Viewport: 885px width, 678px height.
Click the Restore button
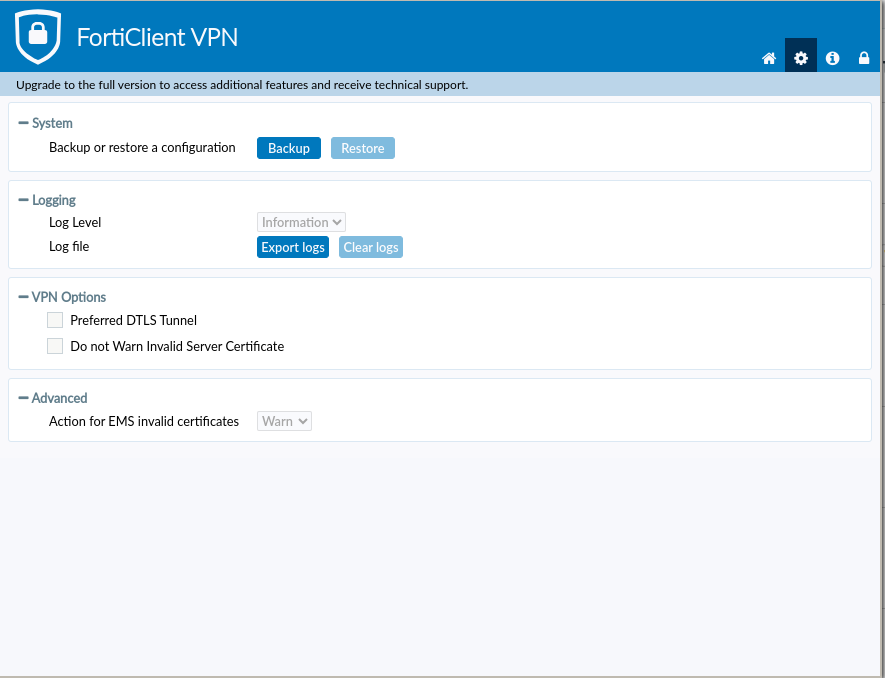[x=363, y=148]
